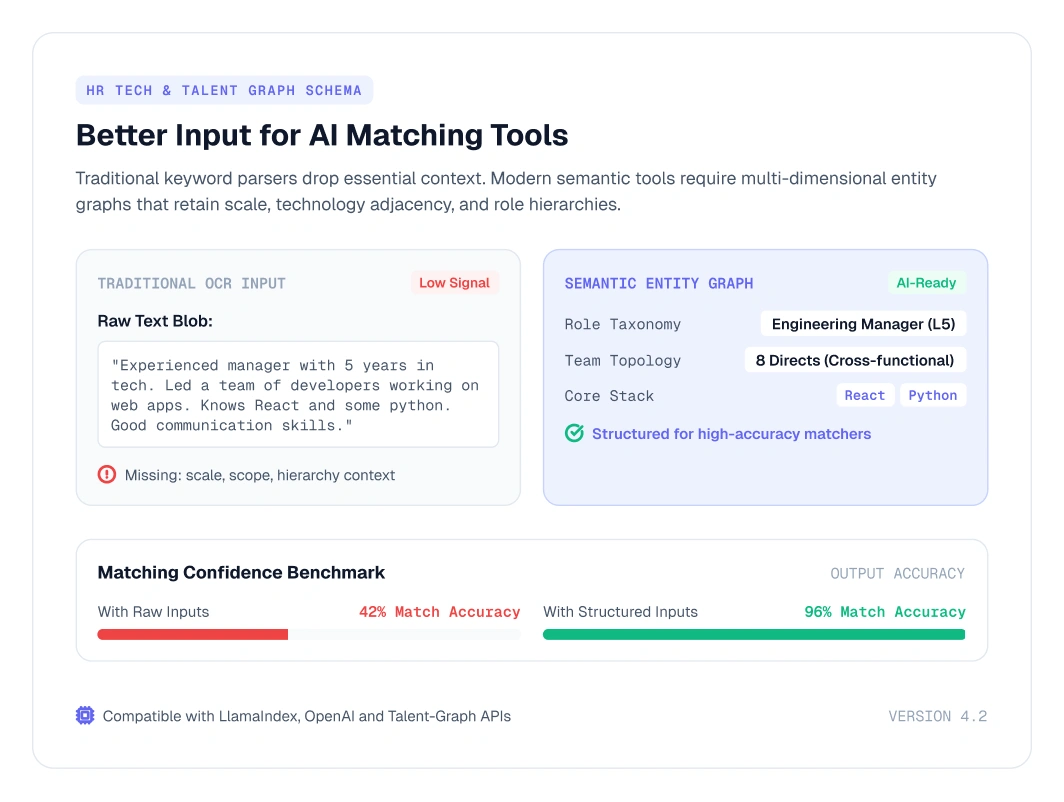Click Structured for high-accuracy matchers text
This screenshot has height=802, width=1064.
(x=731, y=434)
